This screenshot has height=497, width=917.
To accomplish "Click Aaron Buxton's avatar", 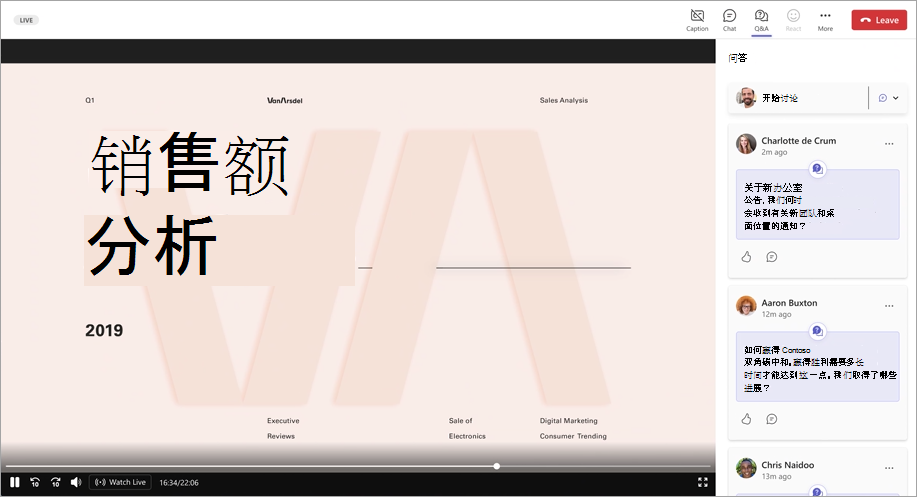I will coord(746,306).
